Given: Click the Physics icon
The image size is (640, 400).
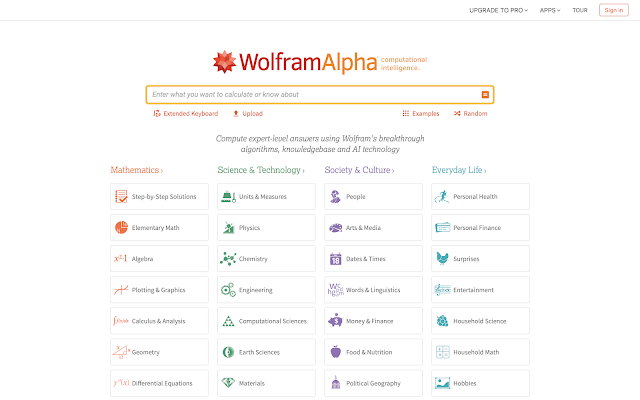Looking at the screenshot, I should 229,227.
